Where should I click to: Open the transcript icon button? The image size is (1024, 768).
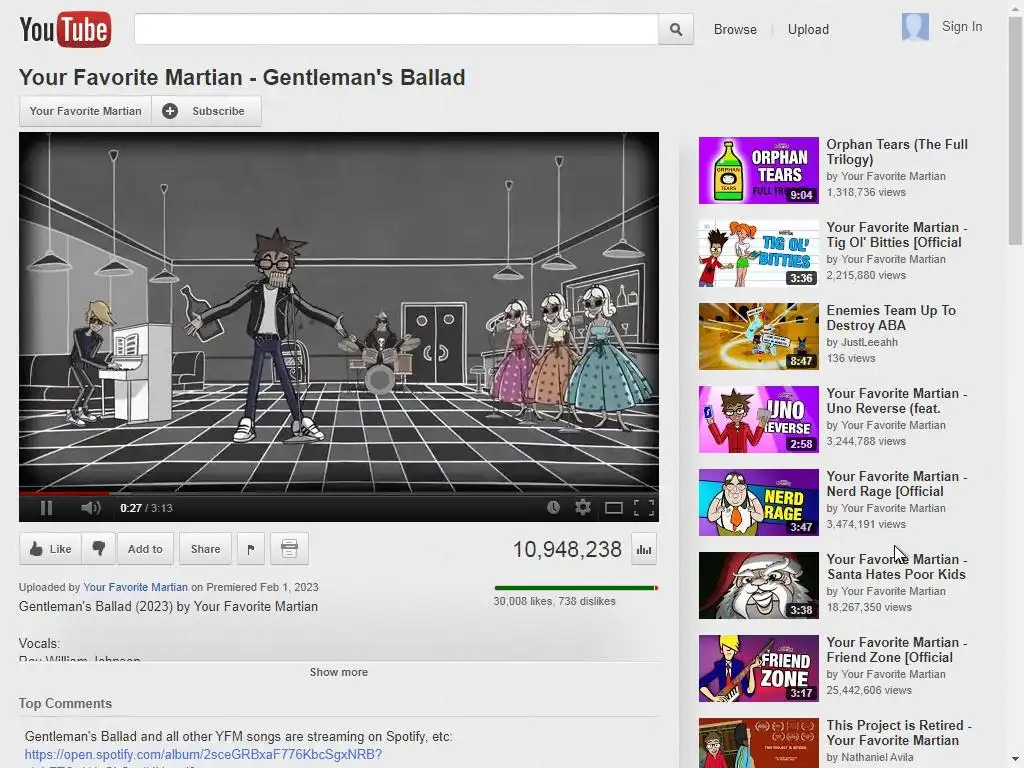click(289, 549)
